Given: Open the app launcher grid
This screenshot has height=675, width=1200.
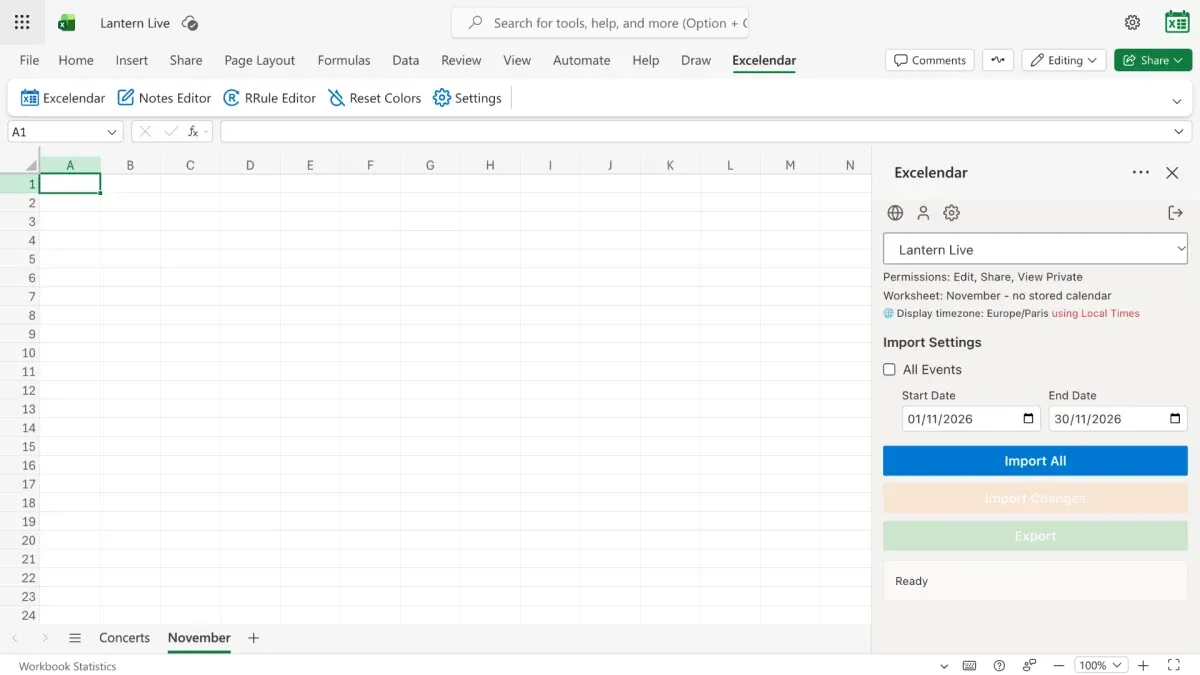Looking at the screenshot, I should 22,22.
